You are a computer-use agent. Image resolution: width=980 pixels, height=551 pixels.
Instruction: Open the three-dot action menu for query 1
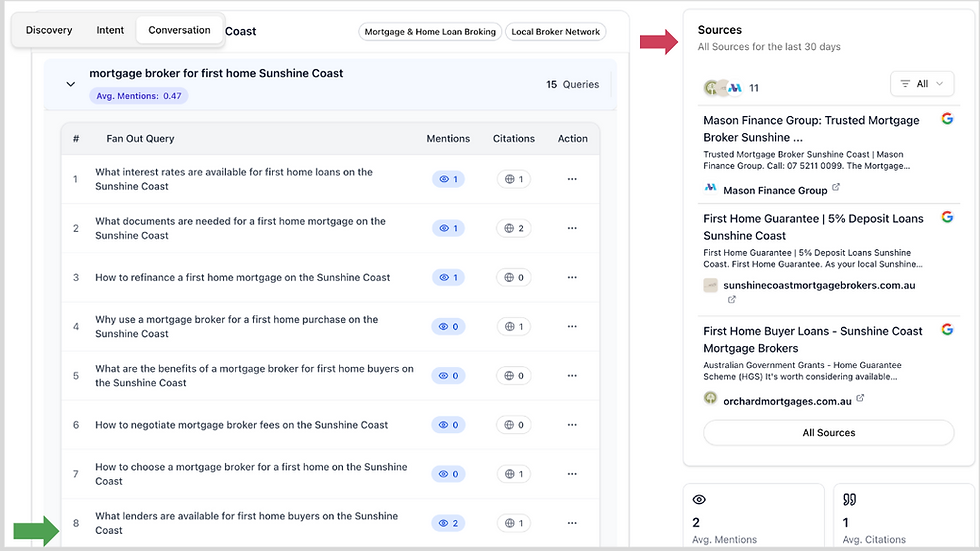click(x=572, y=179)
